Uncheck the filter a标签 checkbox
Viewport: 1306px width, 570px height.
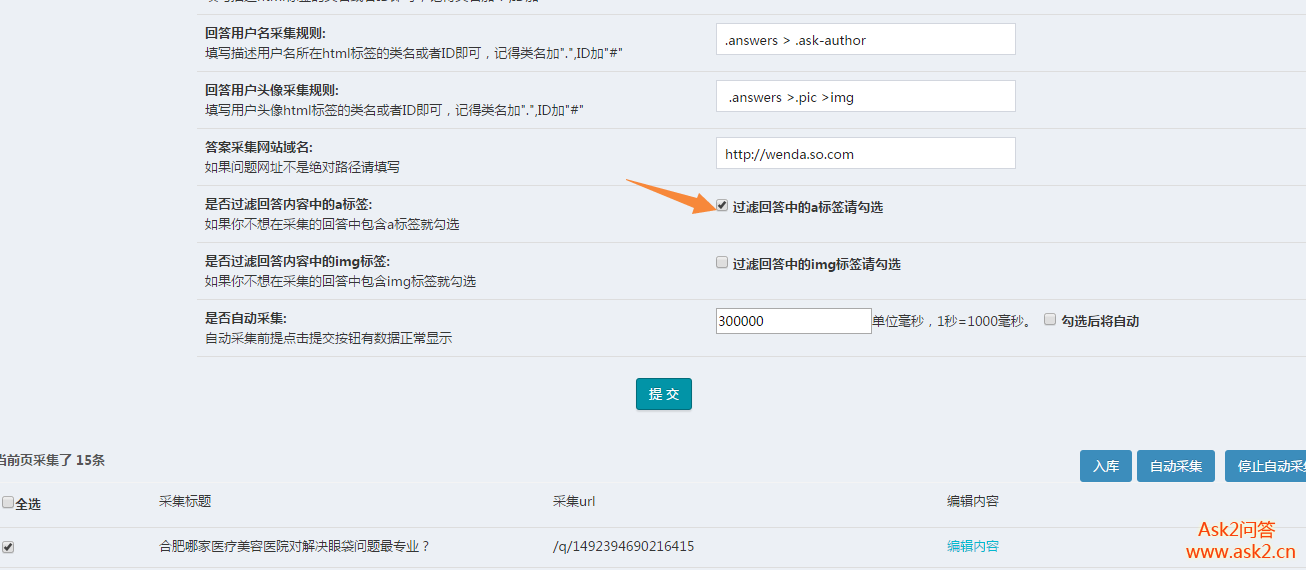point(722,206)
